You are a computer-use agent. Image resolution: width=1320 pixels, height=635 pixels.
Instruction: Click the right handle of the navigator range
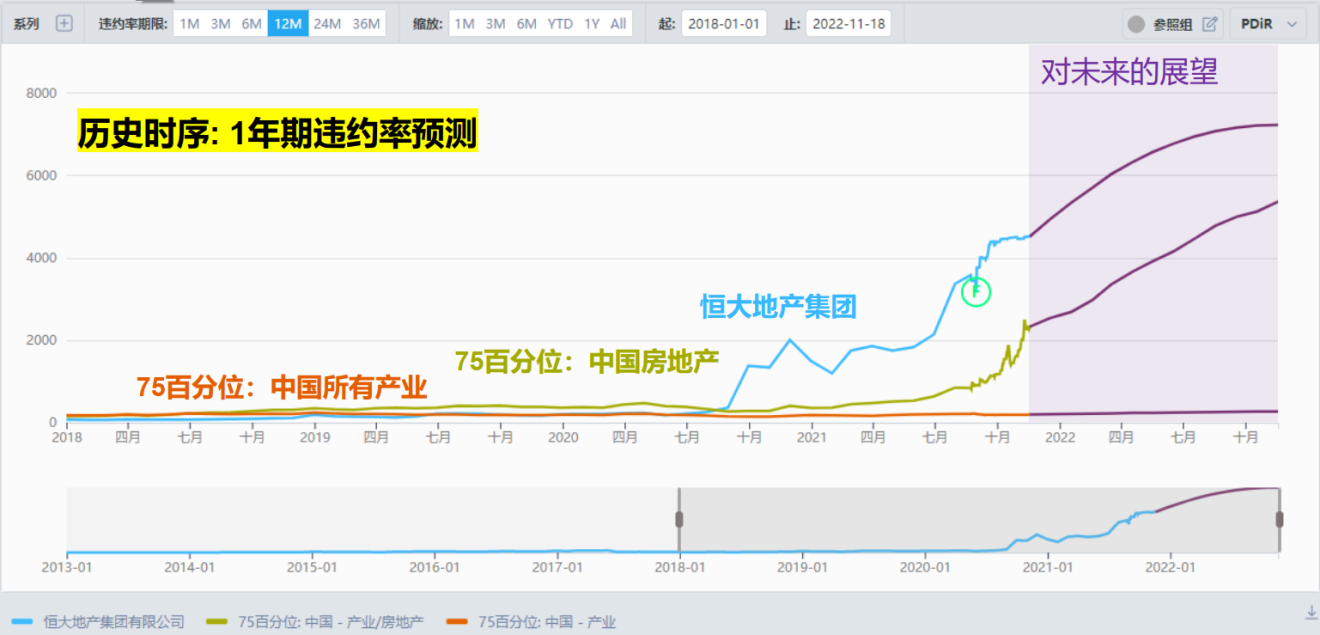(1279, 519)
